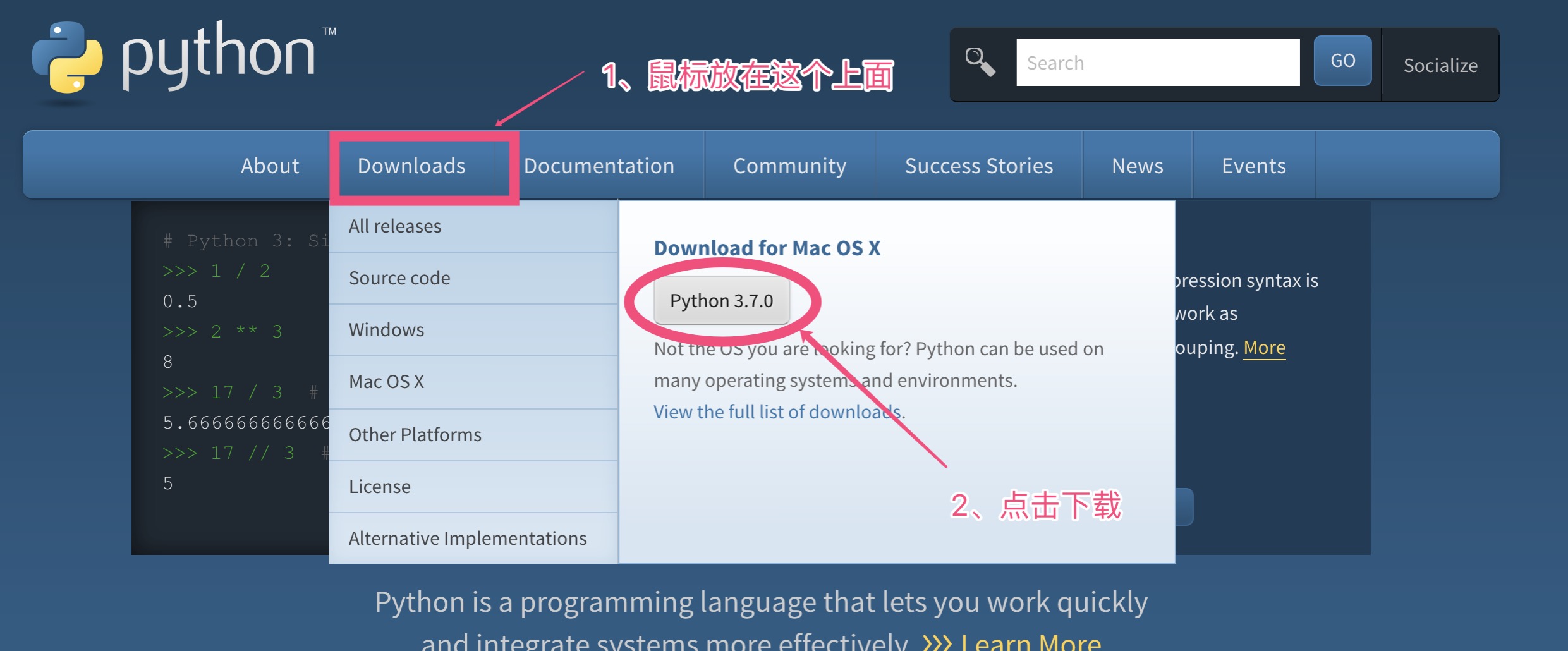Screen dimensions: 1568x651
Task: Open the Downloads menu item
Action: pos(411,166)
